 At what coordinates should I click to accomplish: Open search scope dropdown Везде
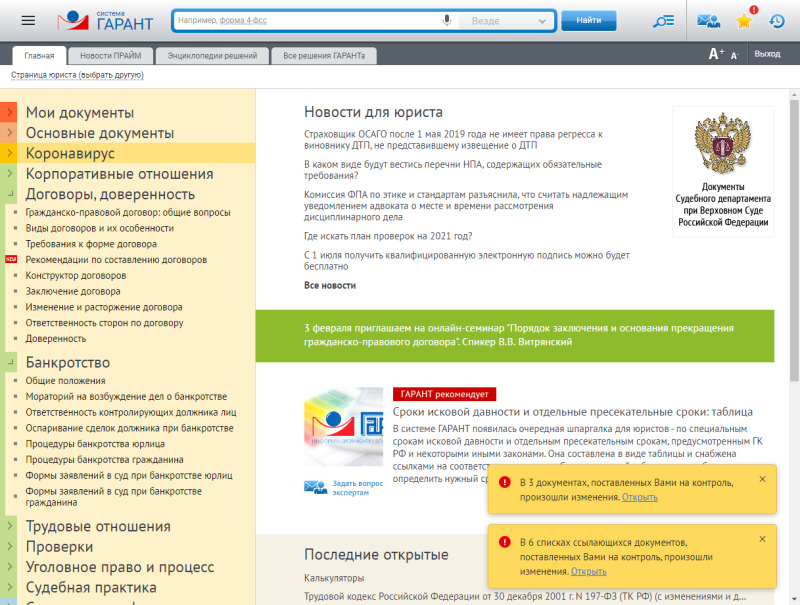(508, 21)
